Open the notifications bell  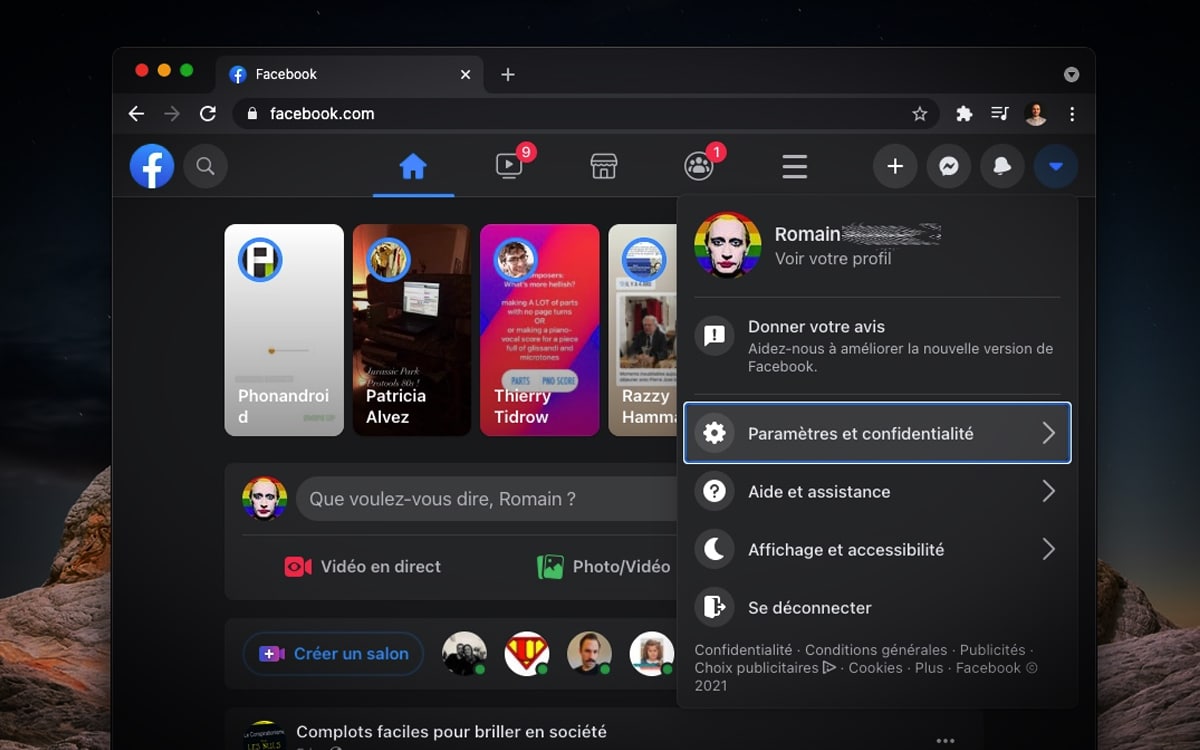point(1002,166)
